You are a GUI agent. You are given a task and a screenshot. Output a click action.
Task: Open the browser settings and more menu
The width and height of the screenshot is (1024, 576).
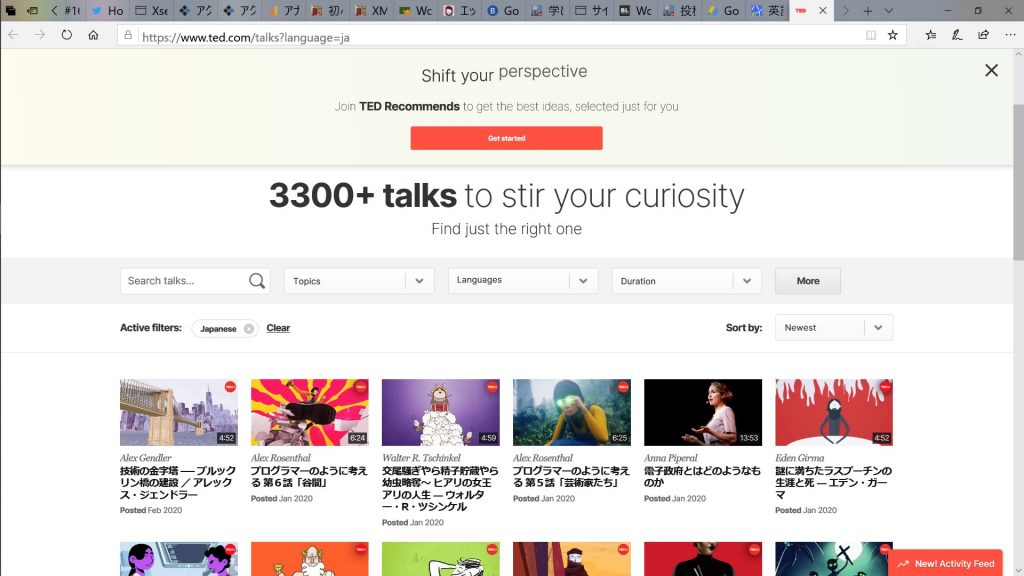point(1010,35)
